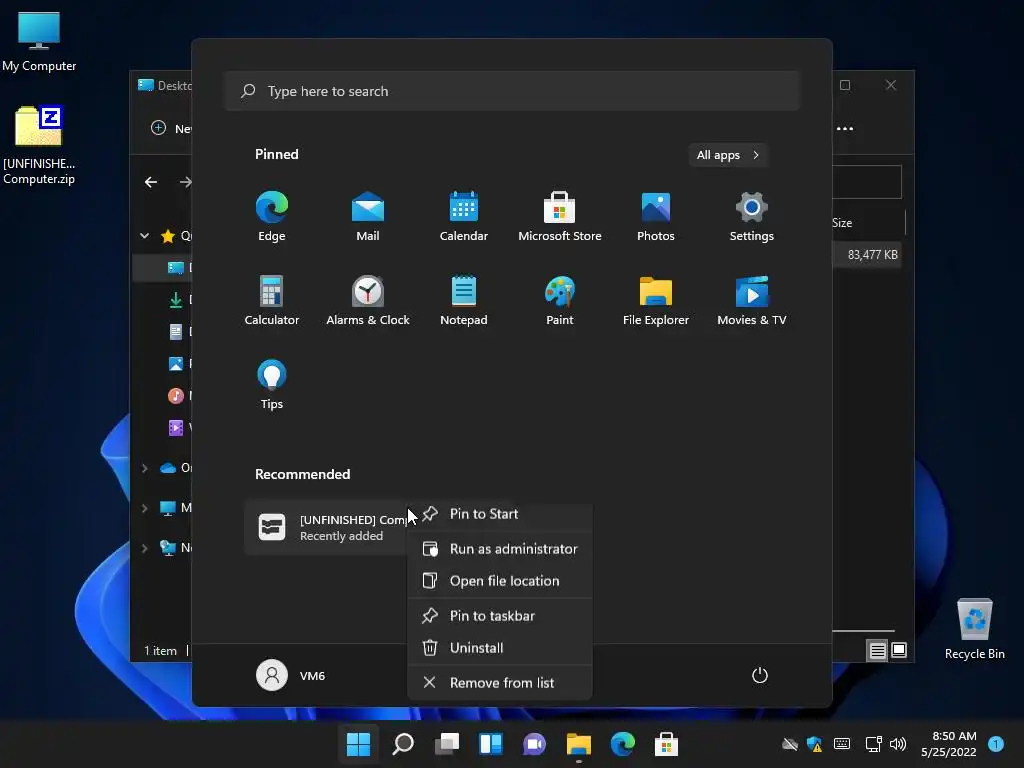Image resolution: width=1024 pixels, height=768 pixels.
Task: Open Windows Security tray icon
Action: [814, 744]
